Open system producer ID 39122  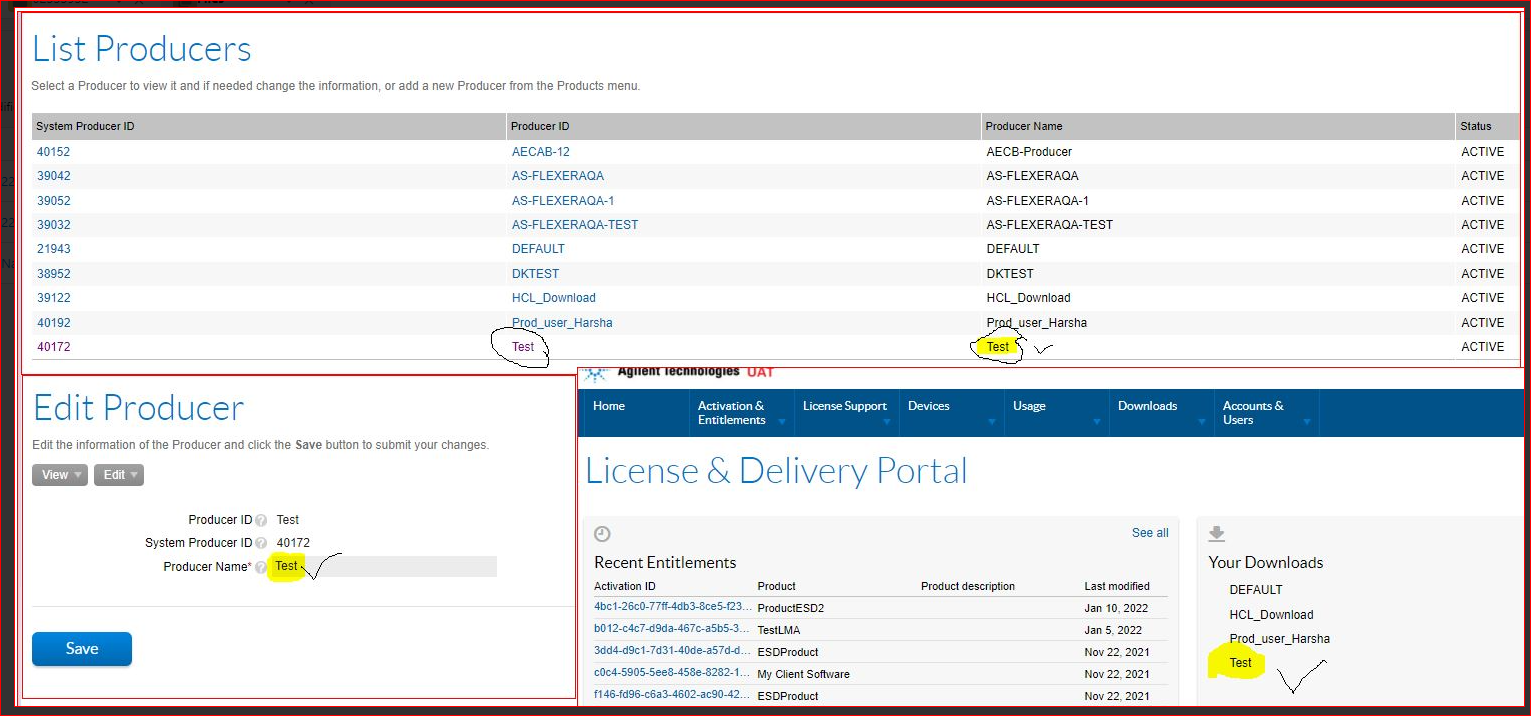click(54, 298)
